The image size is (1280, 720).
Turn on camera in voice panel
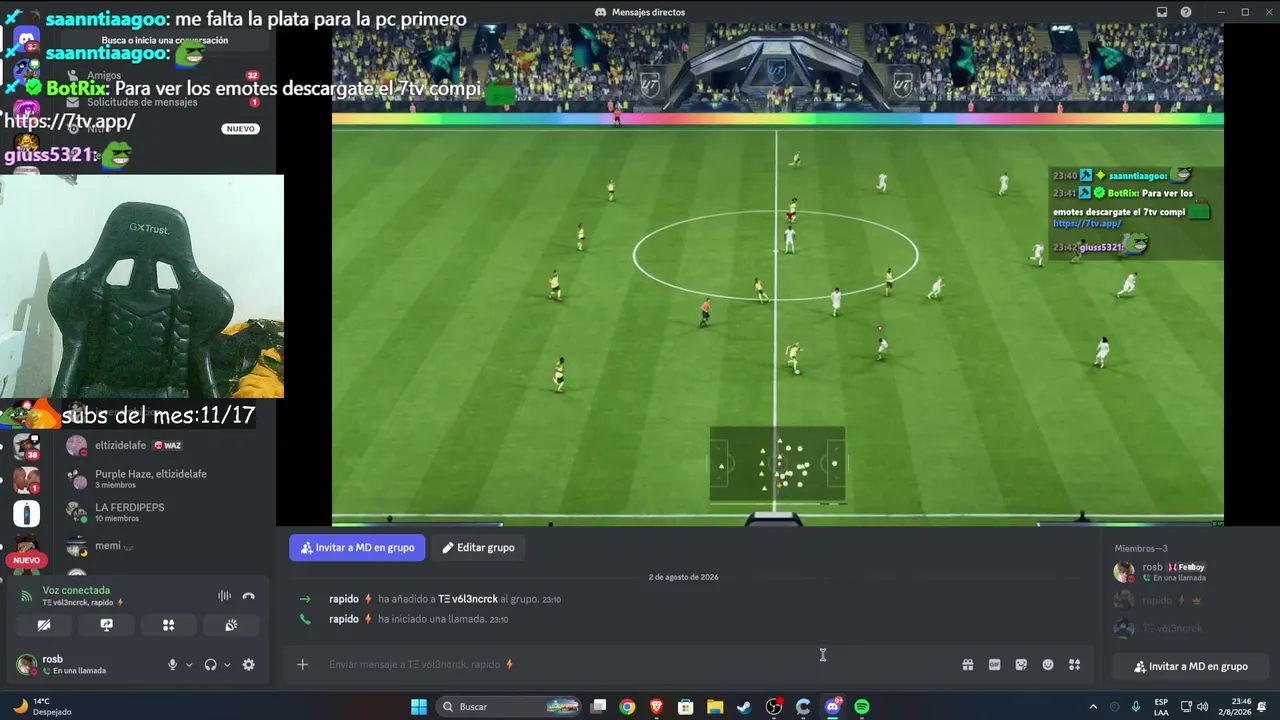(x=44, y=625)
